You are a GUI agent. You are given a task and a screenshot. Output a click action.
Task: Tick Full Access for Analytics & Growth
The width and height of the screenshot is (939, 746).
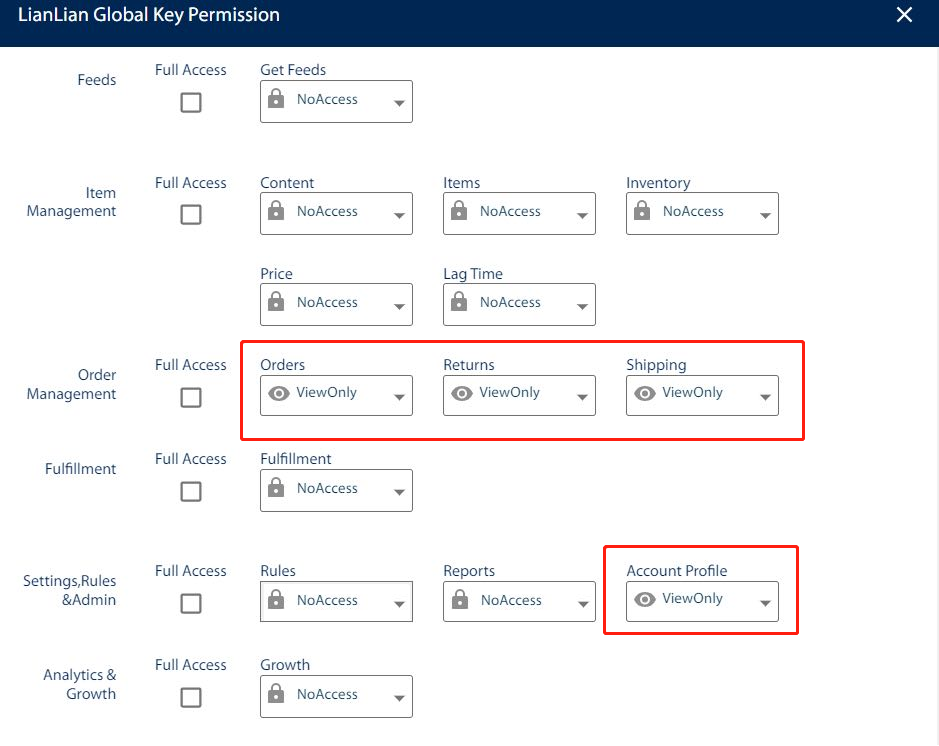click(191, 697)
